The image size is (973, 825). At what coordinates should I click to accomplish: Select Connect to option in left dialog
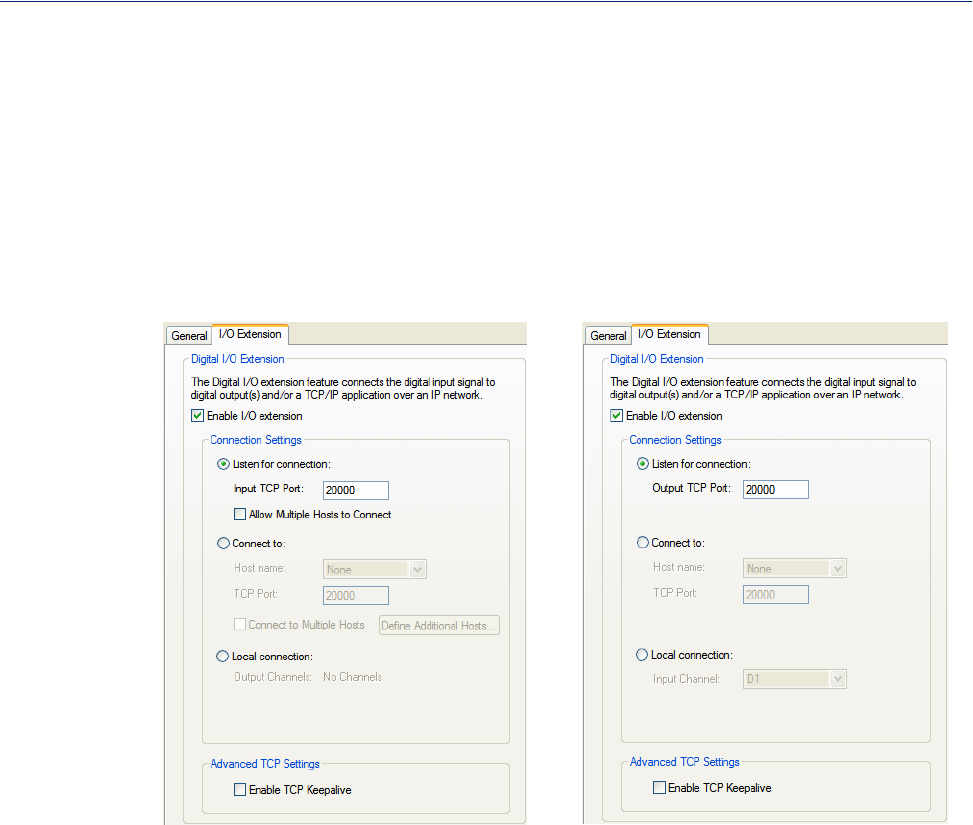(x=223, y=543)
